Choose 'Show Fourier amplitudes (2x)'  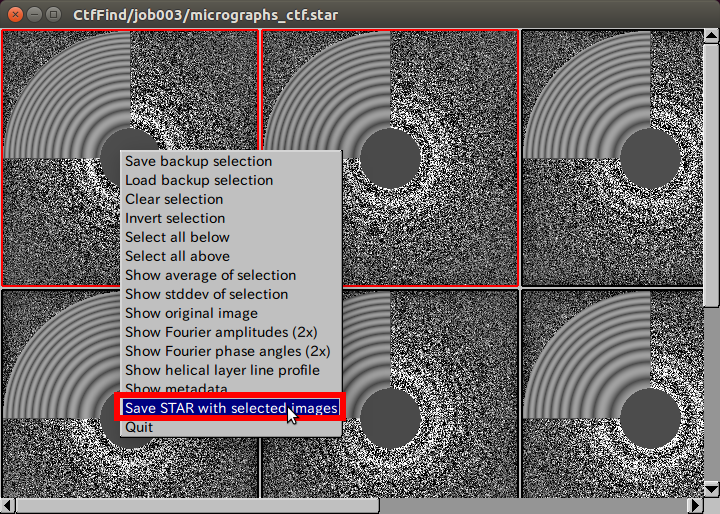tap(221, 332)
